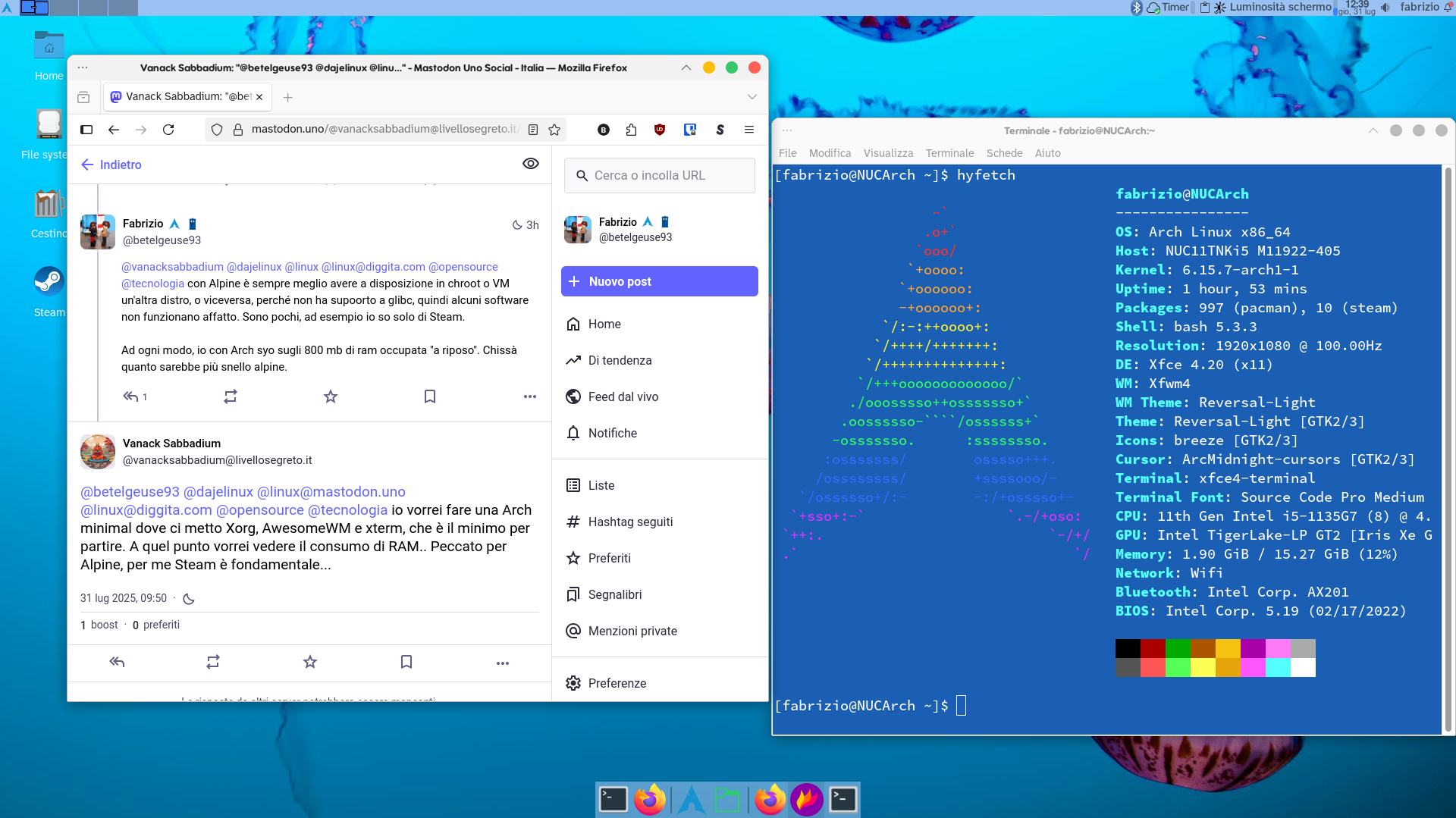
Task: Bookmark Fabrizio's post about Alpine
Action: pyautogui.click(x=430, y=396)
